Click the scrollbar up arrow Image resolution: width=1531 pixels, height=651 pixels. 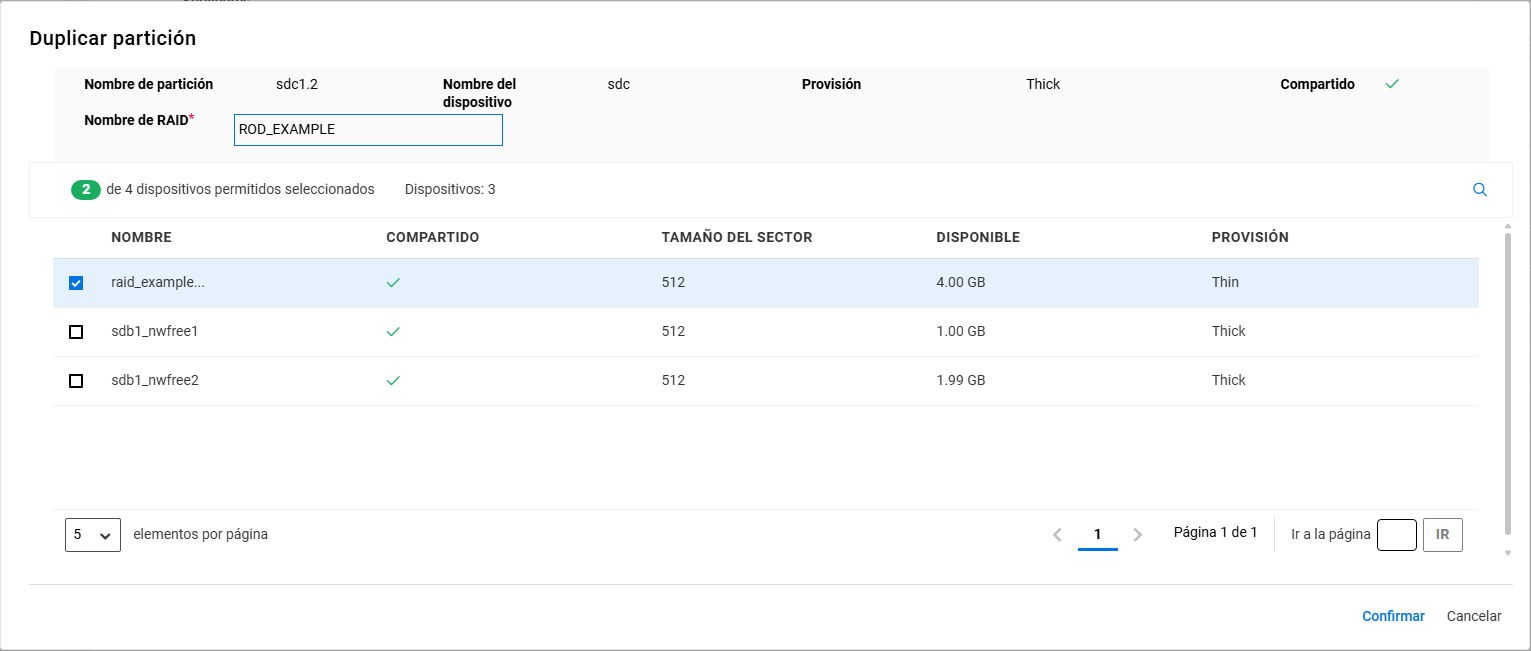pos(1507,228)
